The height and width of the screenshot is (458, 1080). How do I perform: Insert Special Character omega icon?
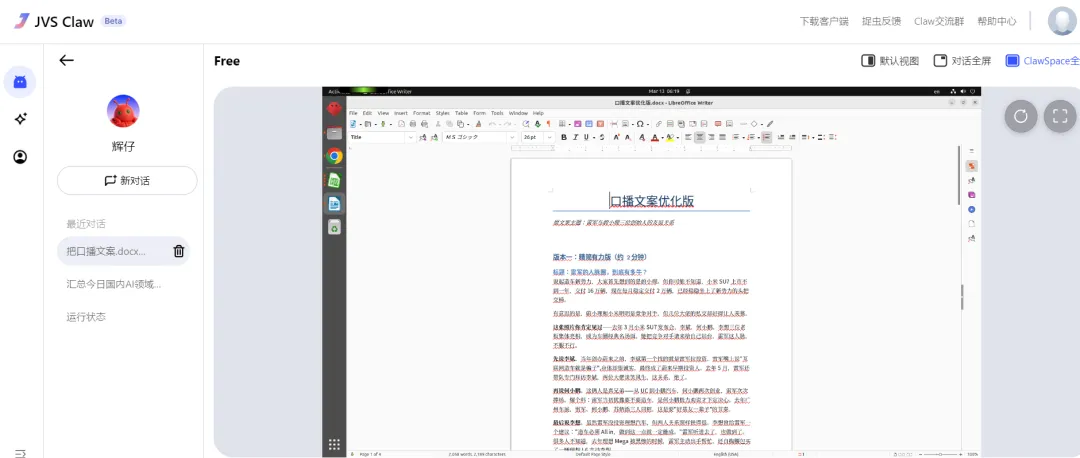[640, 124]
